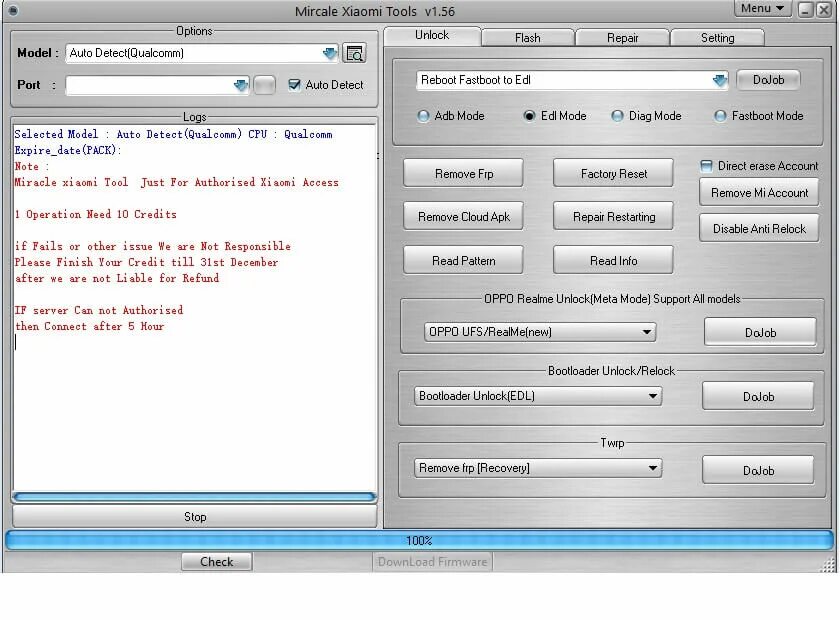
Task: Switch to the Repair tab
Action: pos(622,38)
